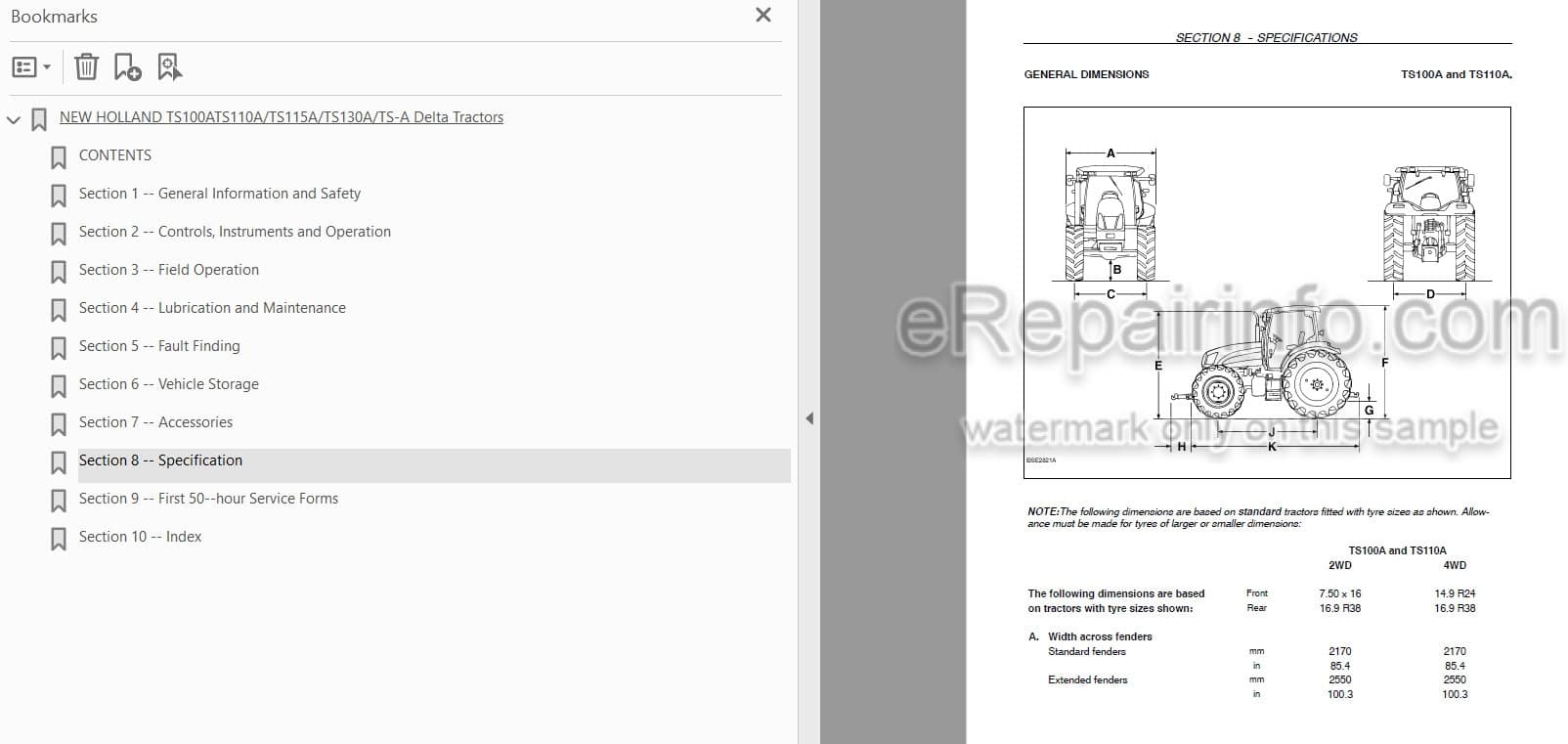Click bookmark icon beside Section 7

coord(59,424)
